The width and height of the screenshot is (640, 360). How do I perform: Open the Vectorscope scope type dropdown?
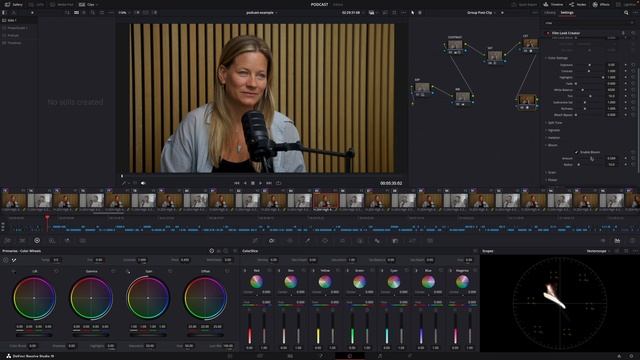tap(598, 251)
